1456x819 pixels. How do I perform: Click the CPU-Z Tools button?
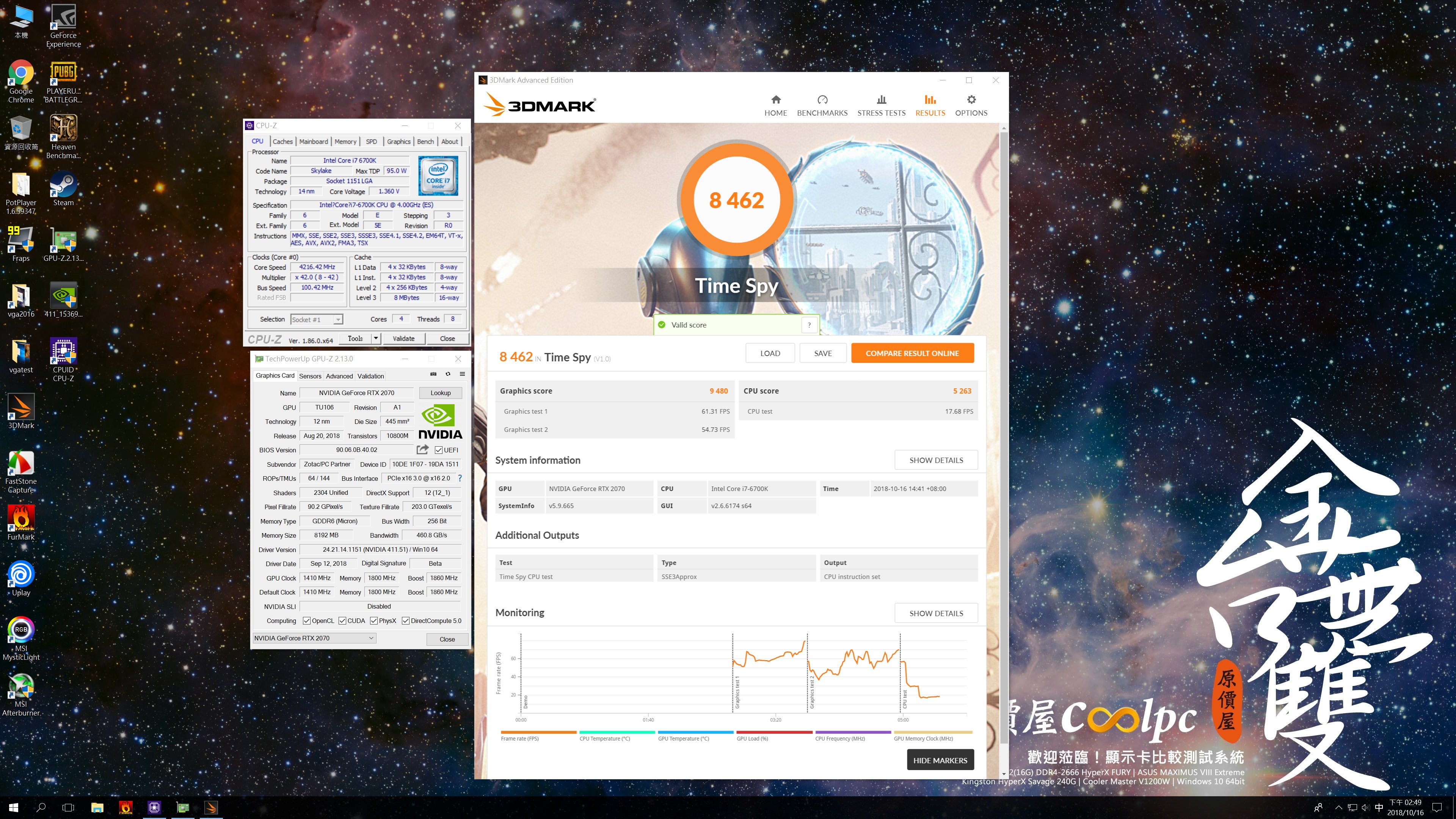coord(355,338)
